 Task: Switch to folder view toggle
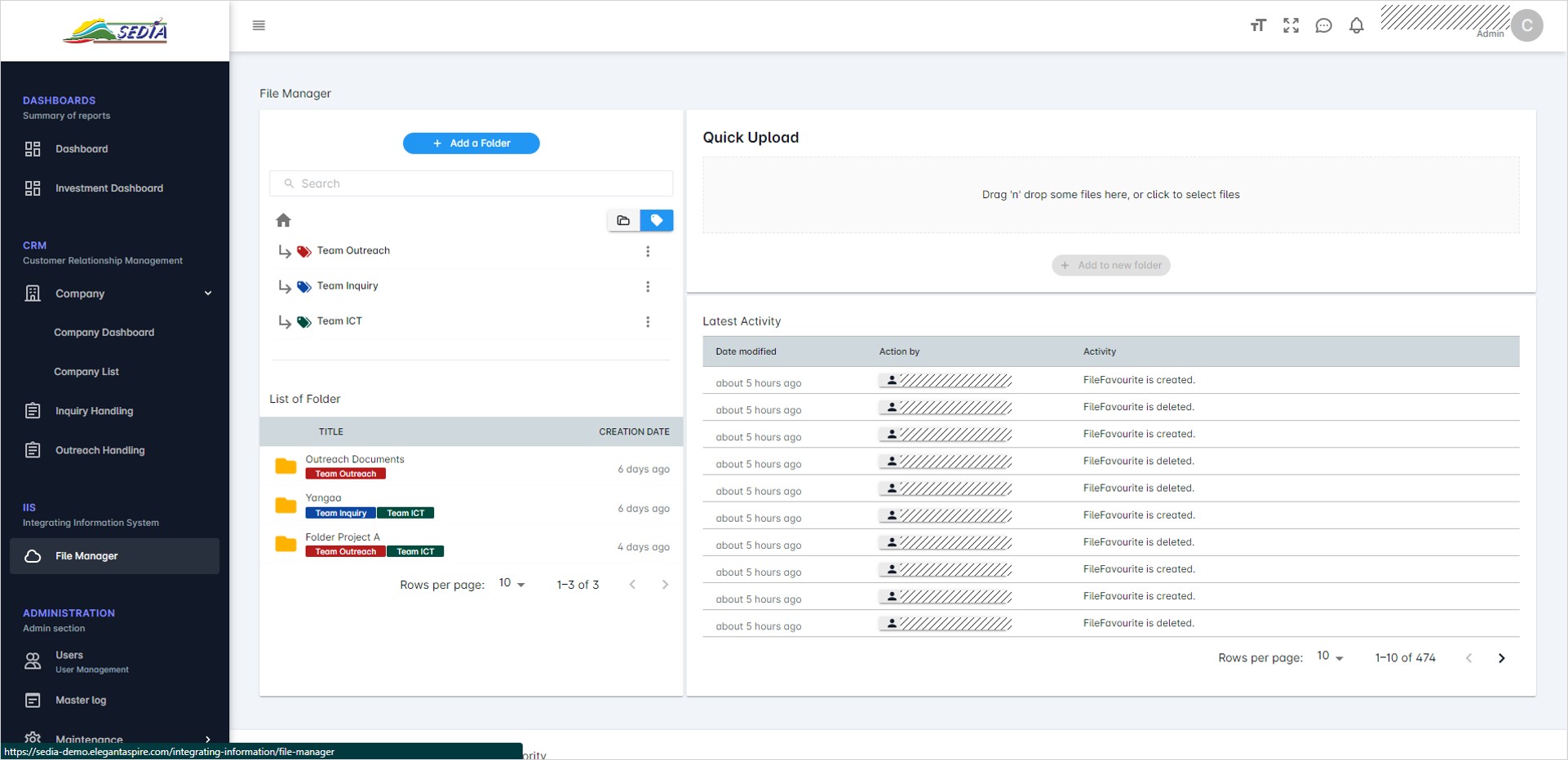(623, 220)
